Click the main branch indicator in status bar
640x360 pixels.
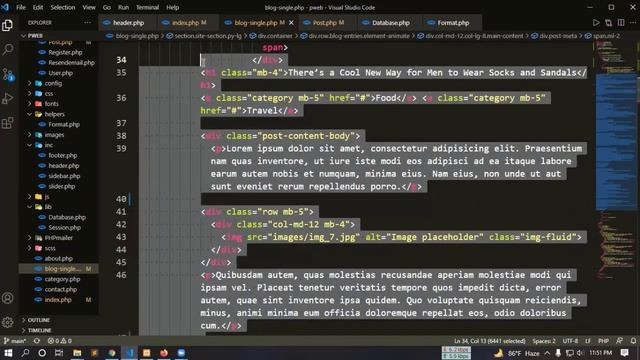tap(15, 341)
